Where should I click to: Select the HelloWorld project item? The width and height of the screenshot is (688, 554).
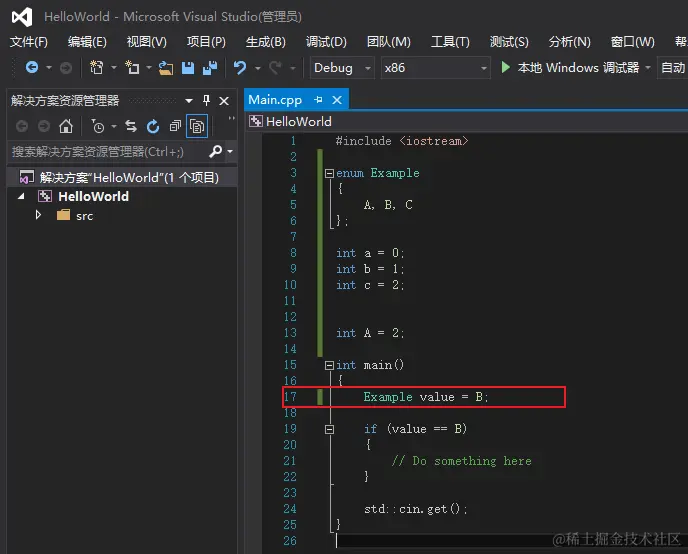[x=93, y=196]
